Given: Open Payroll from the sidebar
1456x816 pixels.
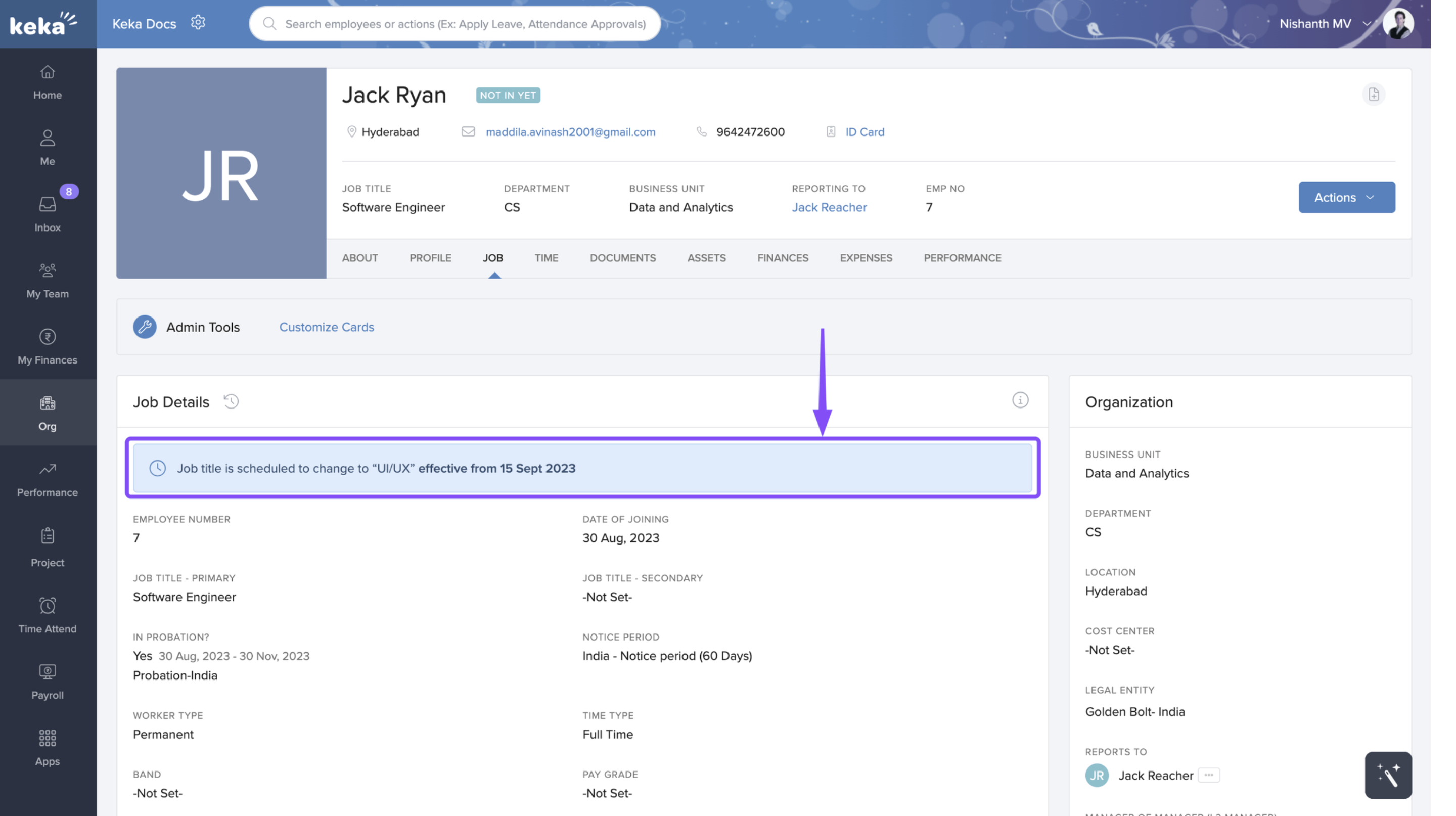Looking at the screenshot, I should (x=48, y=682).
